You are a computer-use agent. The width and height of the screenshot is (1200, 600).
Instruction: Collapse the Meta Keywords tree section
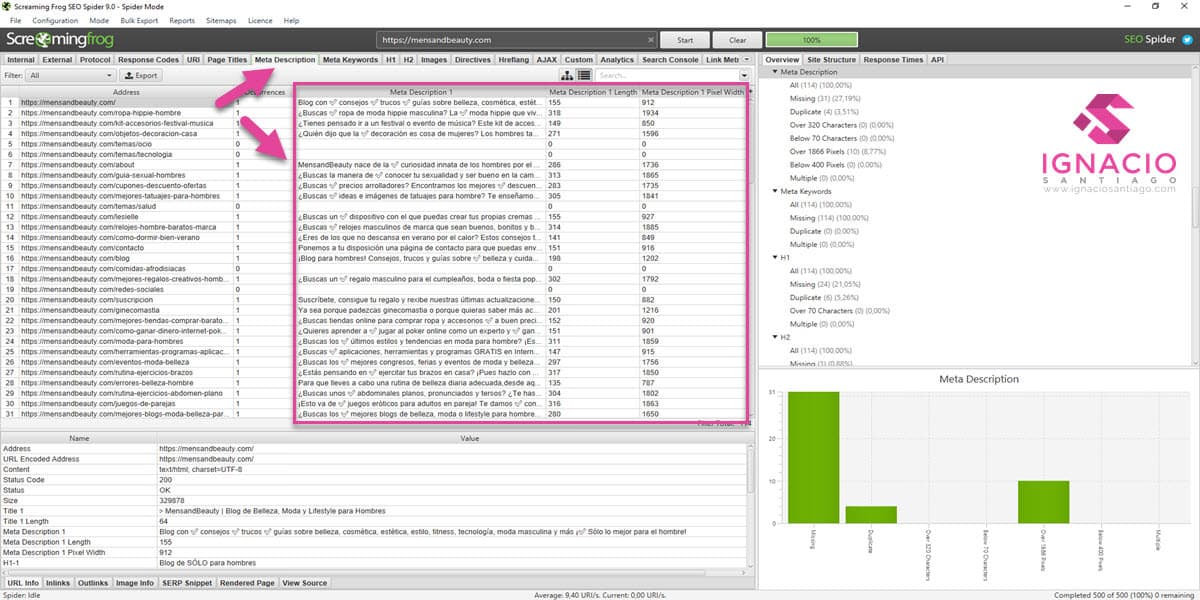tap(773, 191)
